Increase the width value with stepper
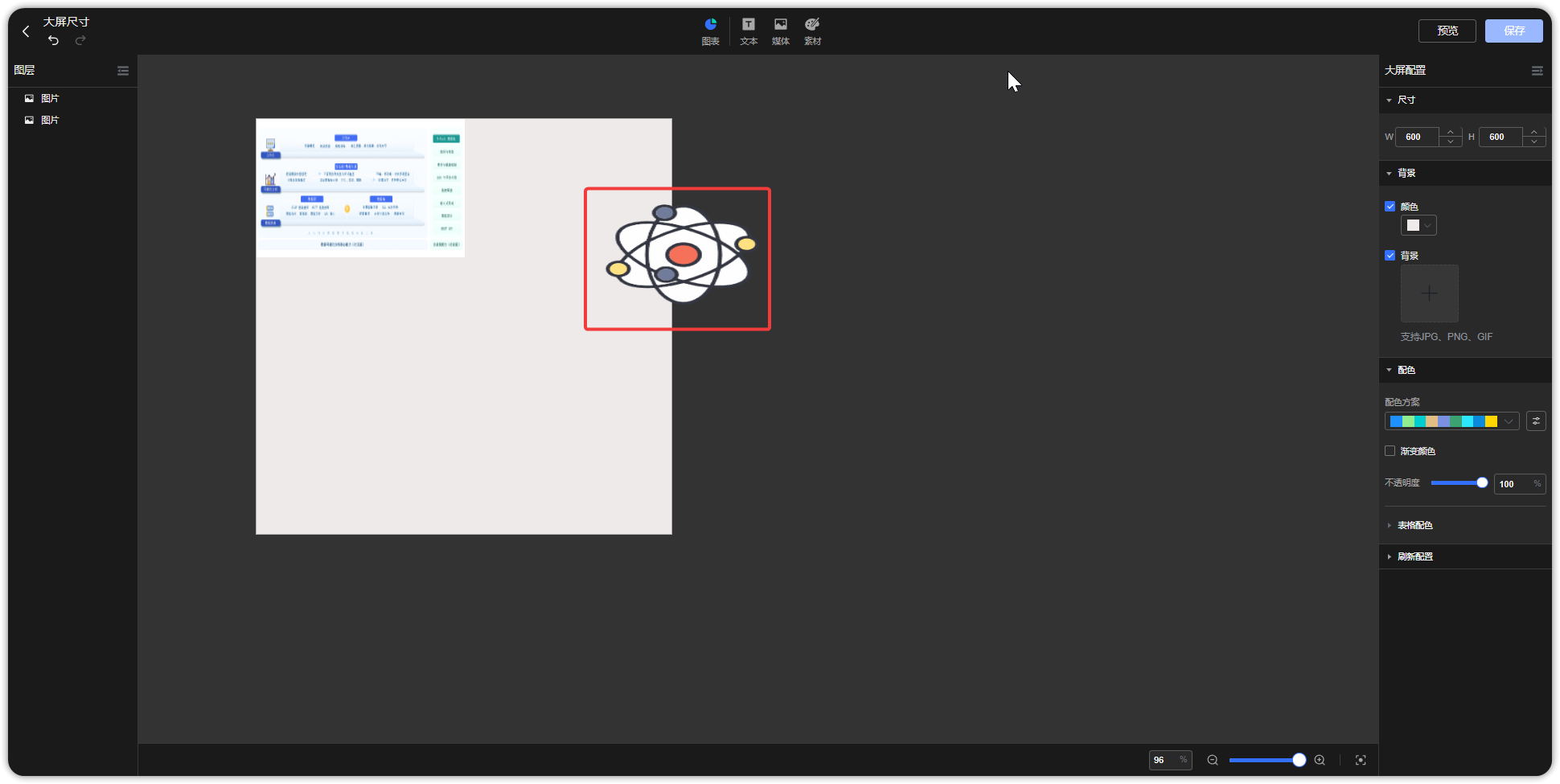Screen dimensions: 1560x784 [x=1451, y=132]
